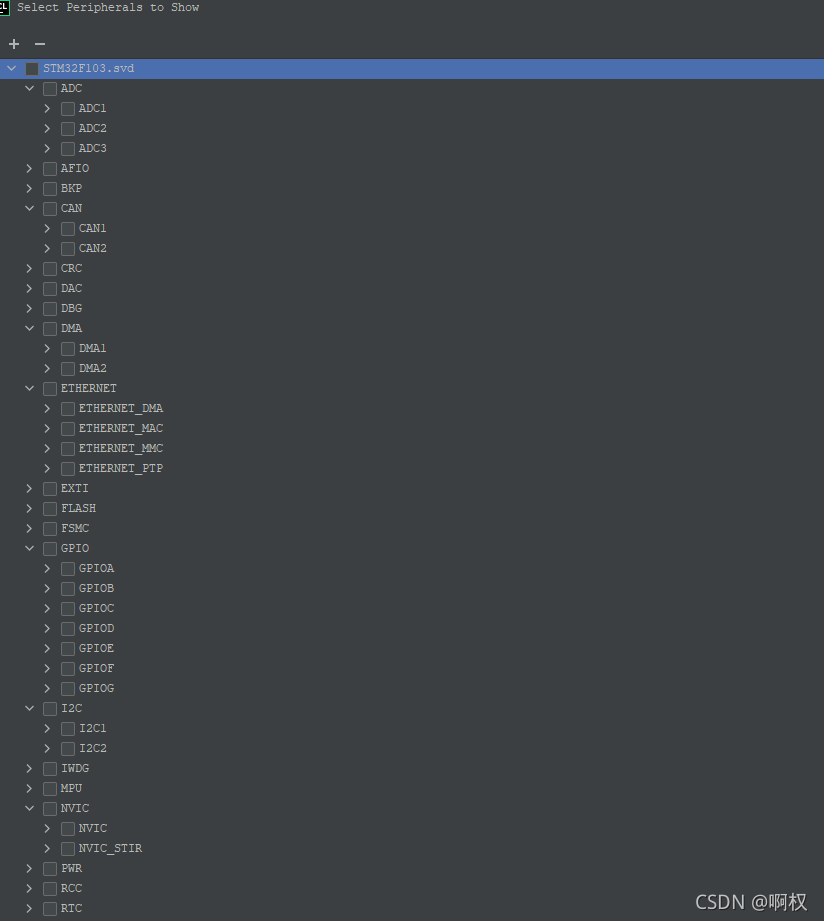Viewport: 824px width, 921px height.
Task: Expand the CRC node
Action: (x=29, y=268)
